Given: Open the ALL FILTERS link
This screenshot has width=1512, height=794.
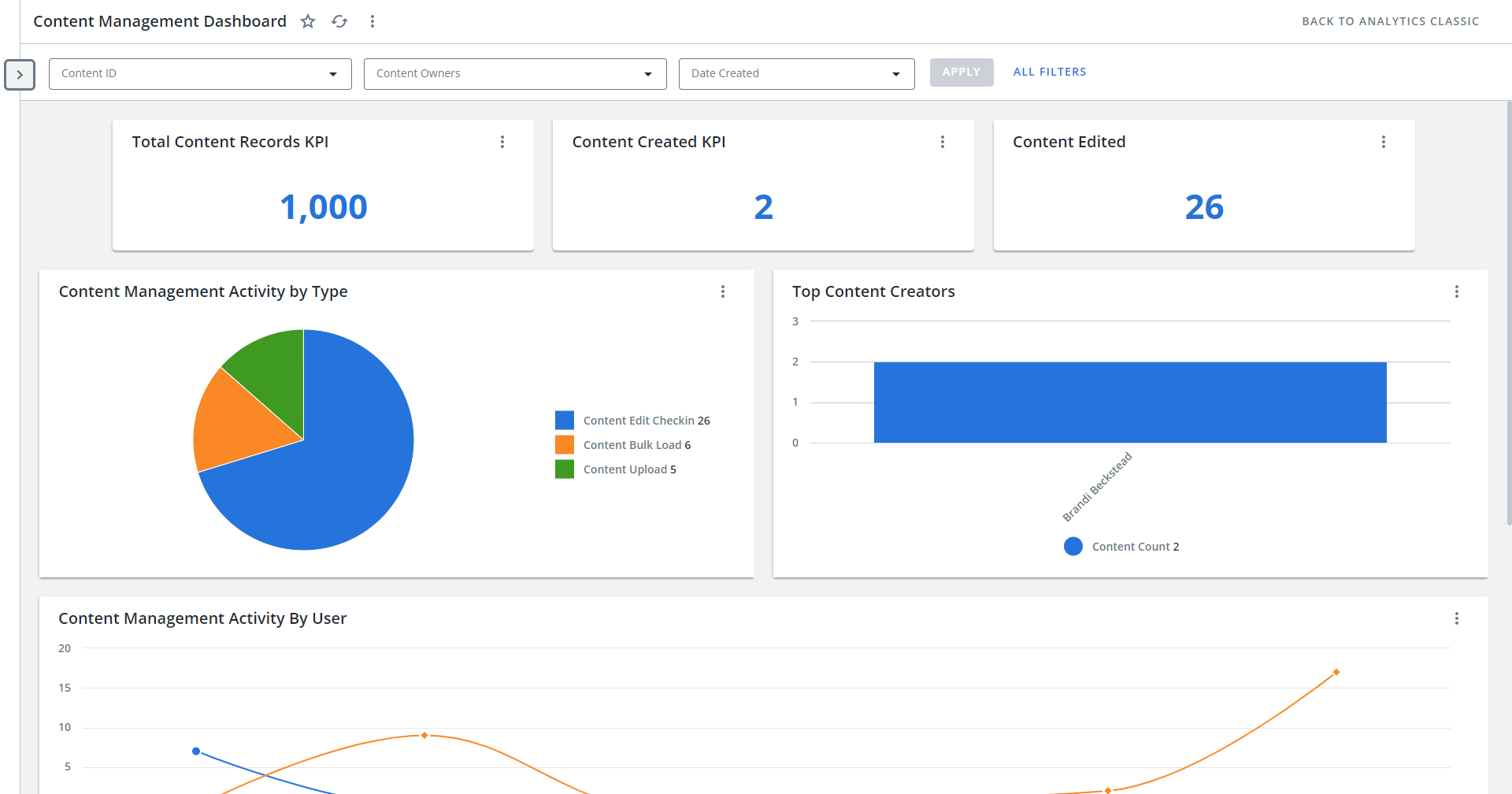Looking at the screenshot, I should click(x=1050, y=72).
